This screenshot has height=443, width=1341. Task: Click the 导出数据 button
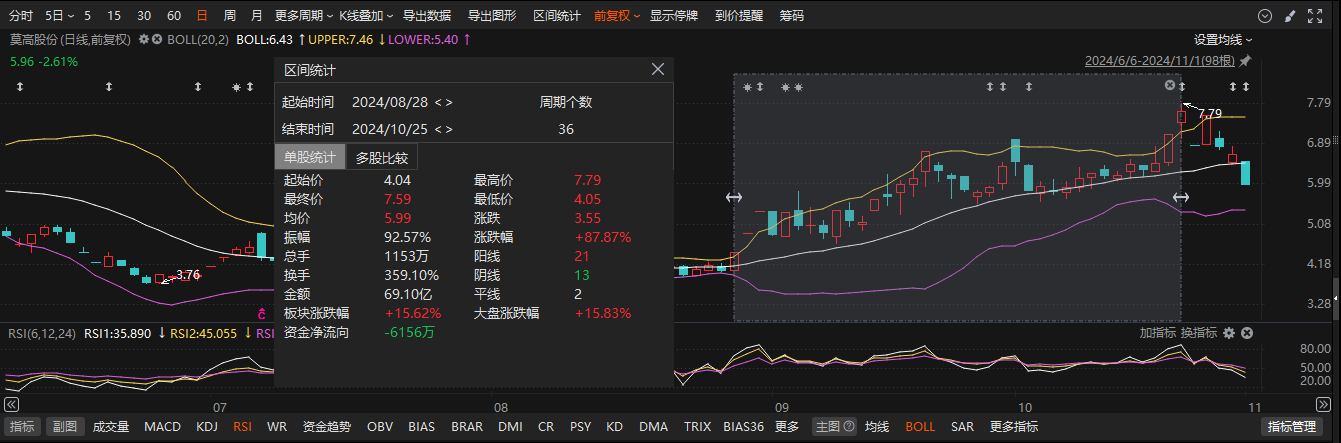tap(426, 16)
